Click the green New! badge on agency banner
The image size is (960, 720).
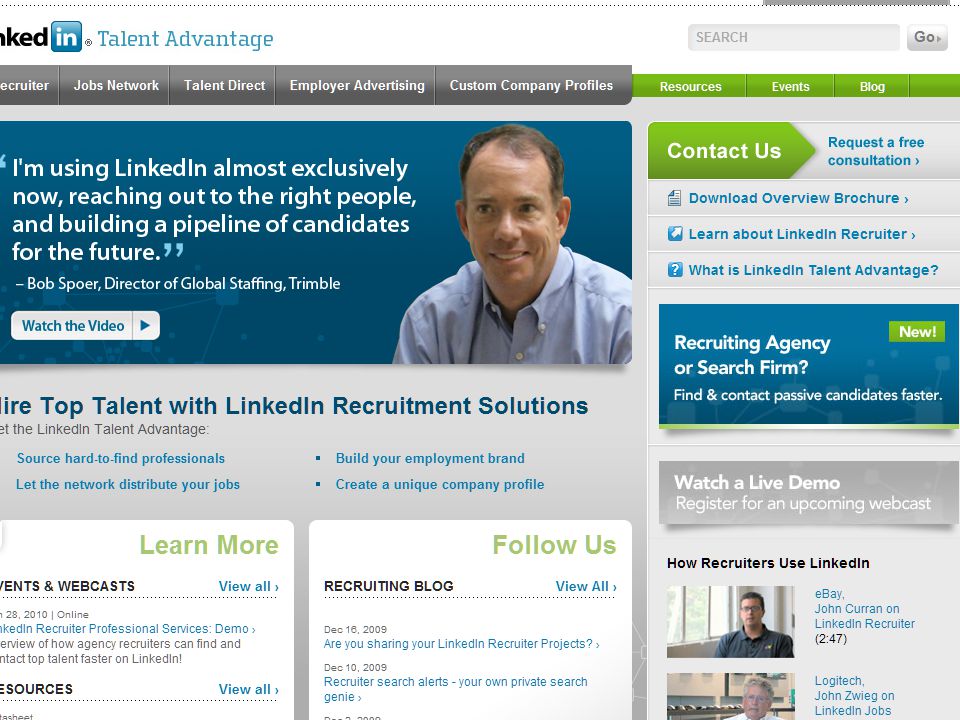(917, 332)
